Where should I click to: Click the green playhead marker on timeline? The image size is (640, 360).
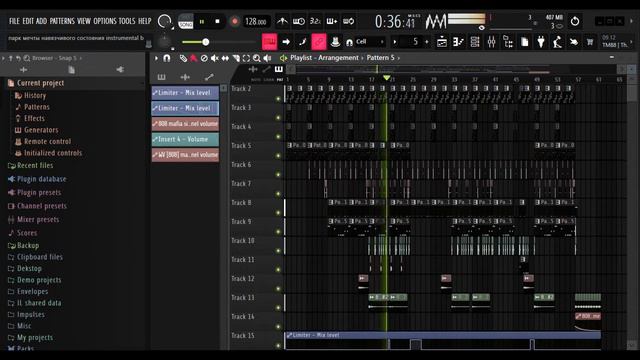387,78
